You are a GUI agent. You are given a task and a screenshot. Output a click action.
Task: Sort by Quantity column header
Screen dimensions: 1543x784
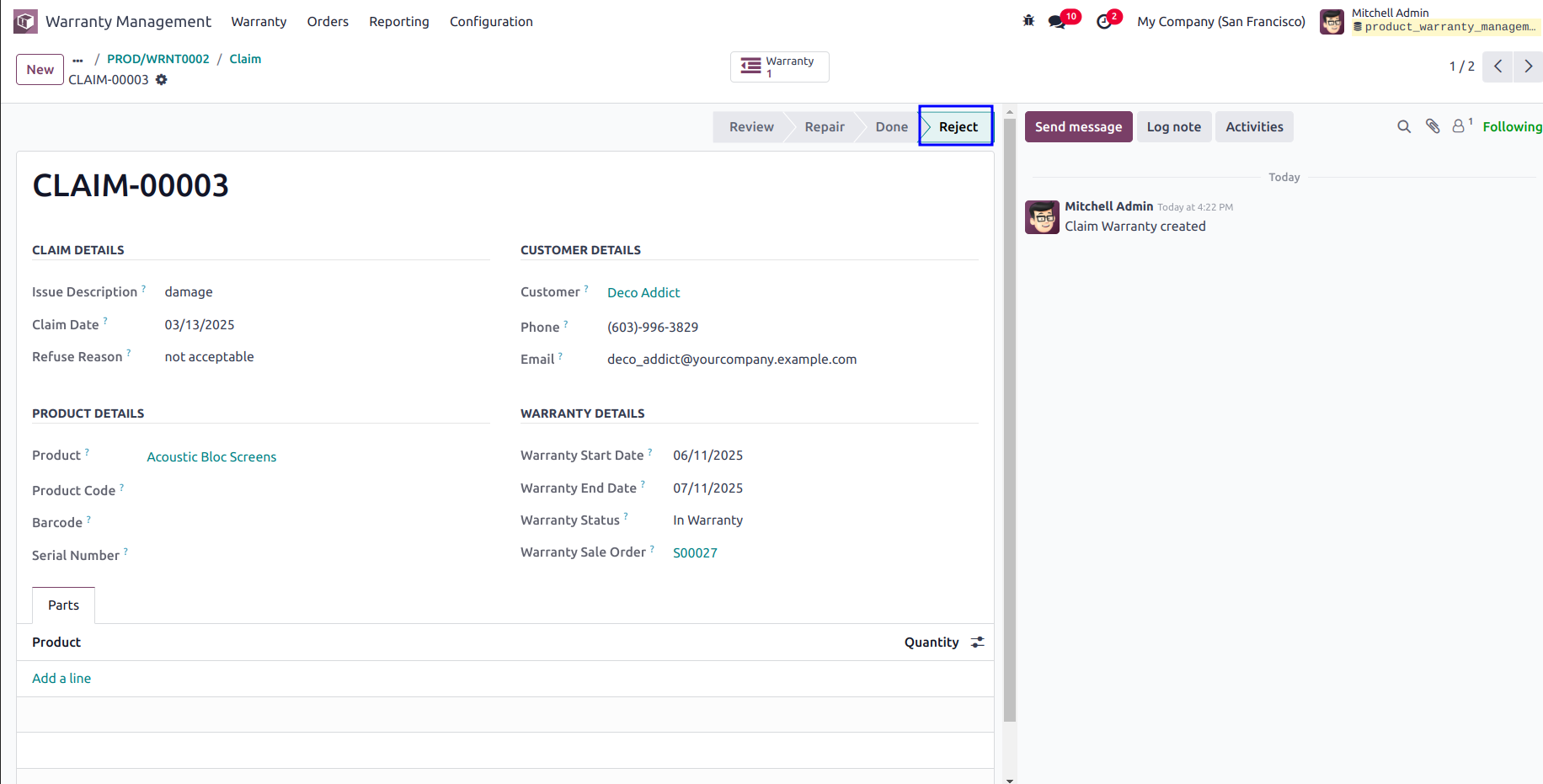(x=932, y=643)
